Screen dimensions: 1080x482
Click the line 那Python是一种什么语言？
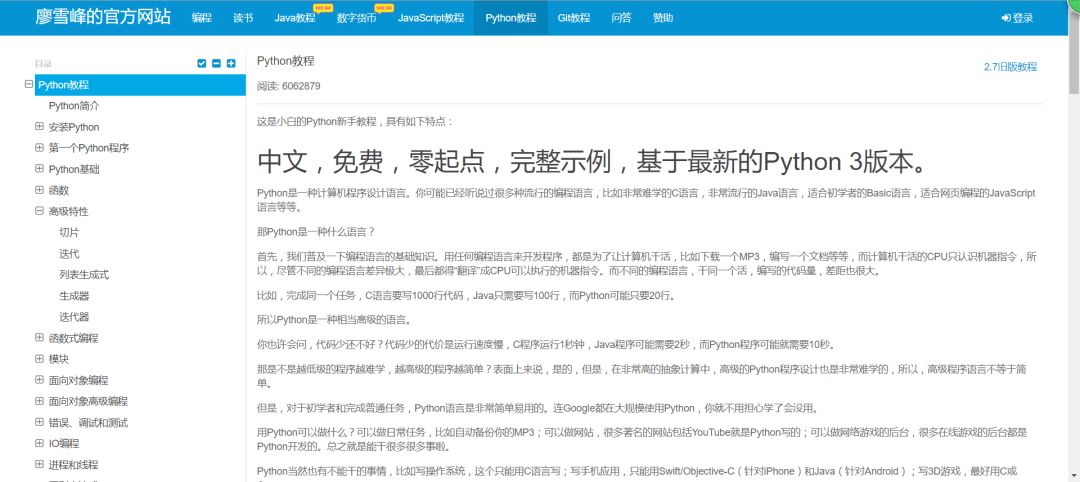coord(315,231)
